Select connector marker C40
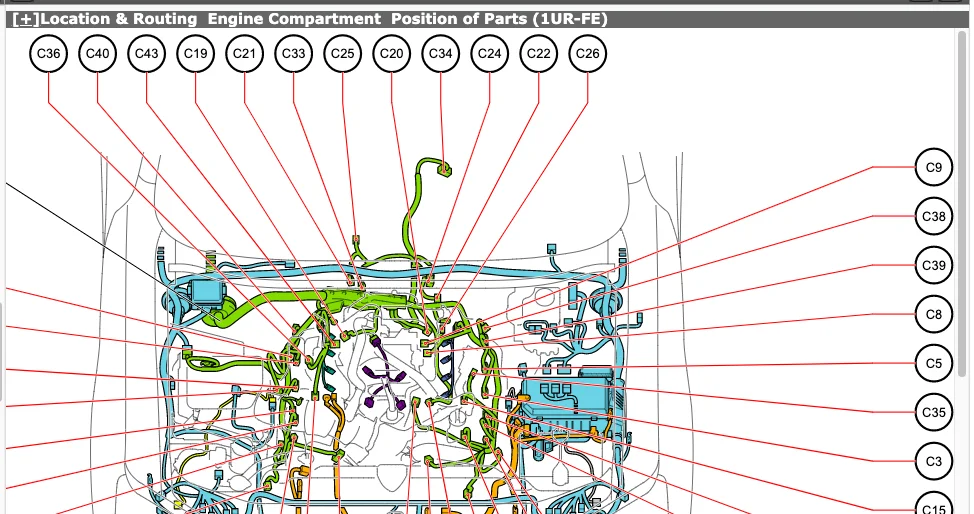The height and width of the screenshot is (514, 974). (97, 54)
